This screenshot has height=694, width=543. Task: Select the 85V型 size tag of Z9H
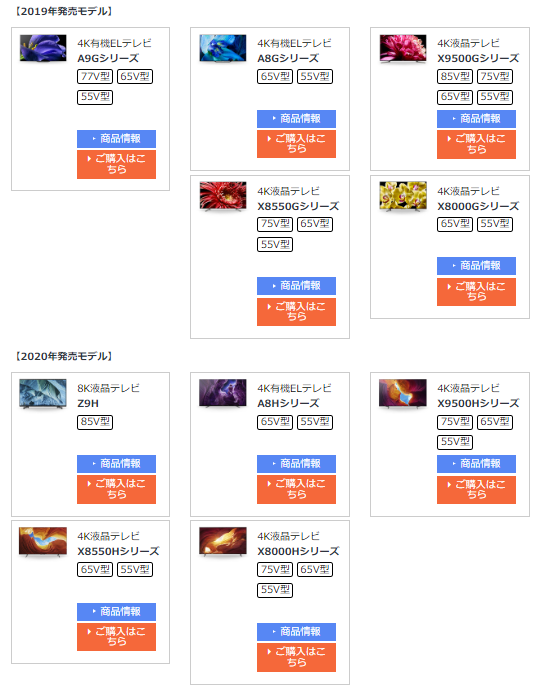point(95,422)
